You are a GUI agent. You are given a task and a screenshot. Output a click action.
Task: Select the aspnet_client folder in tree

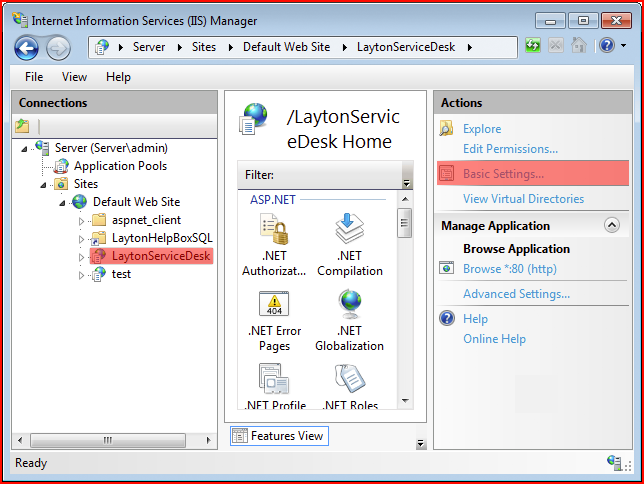(x=146, y=220)
